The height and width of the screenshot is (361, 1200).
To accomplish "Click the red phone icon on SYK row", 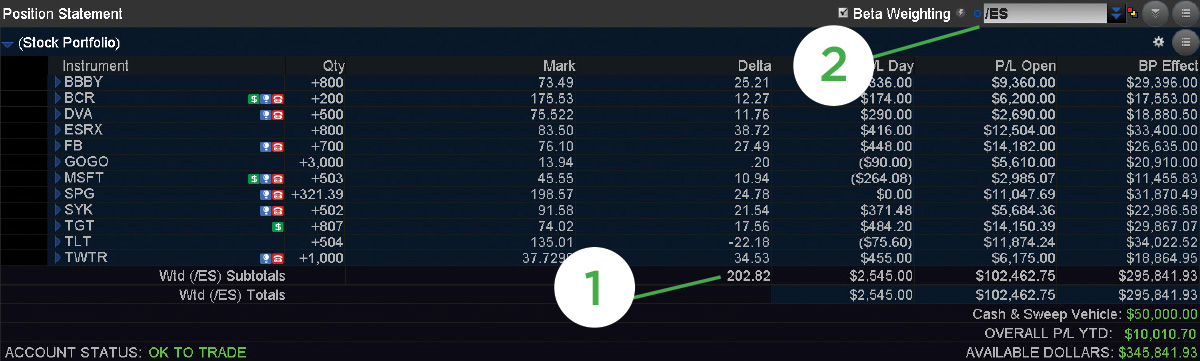I will click(x=277, y=210).
